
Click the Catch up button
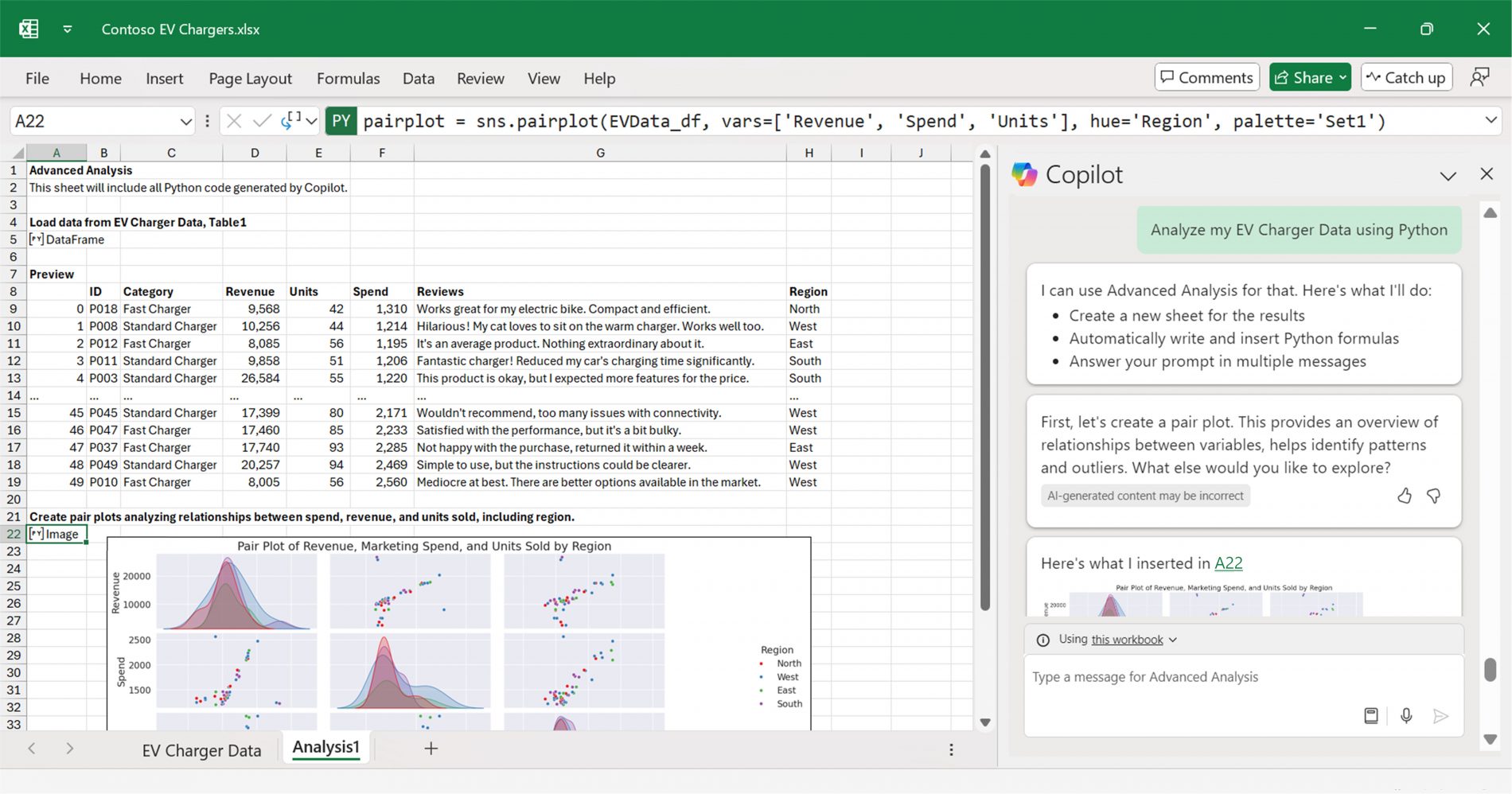click(x=1406, y=76)
